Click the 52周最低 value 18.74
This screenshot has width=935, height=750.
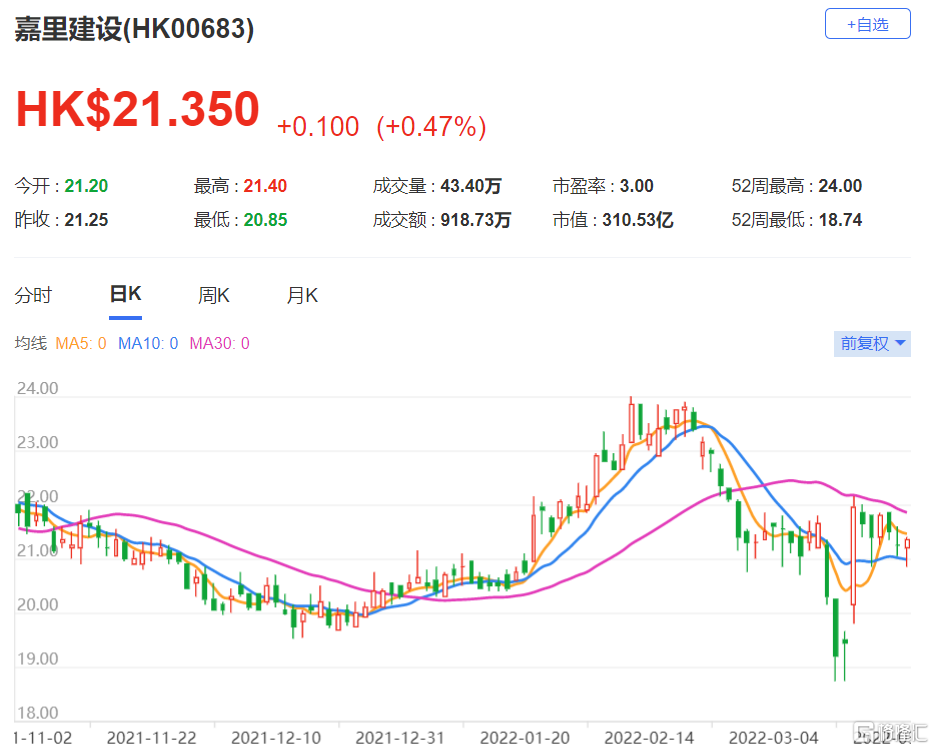coord(841,220)
